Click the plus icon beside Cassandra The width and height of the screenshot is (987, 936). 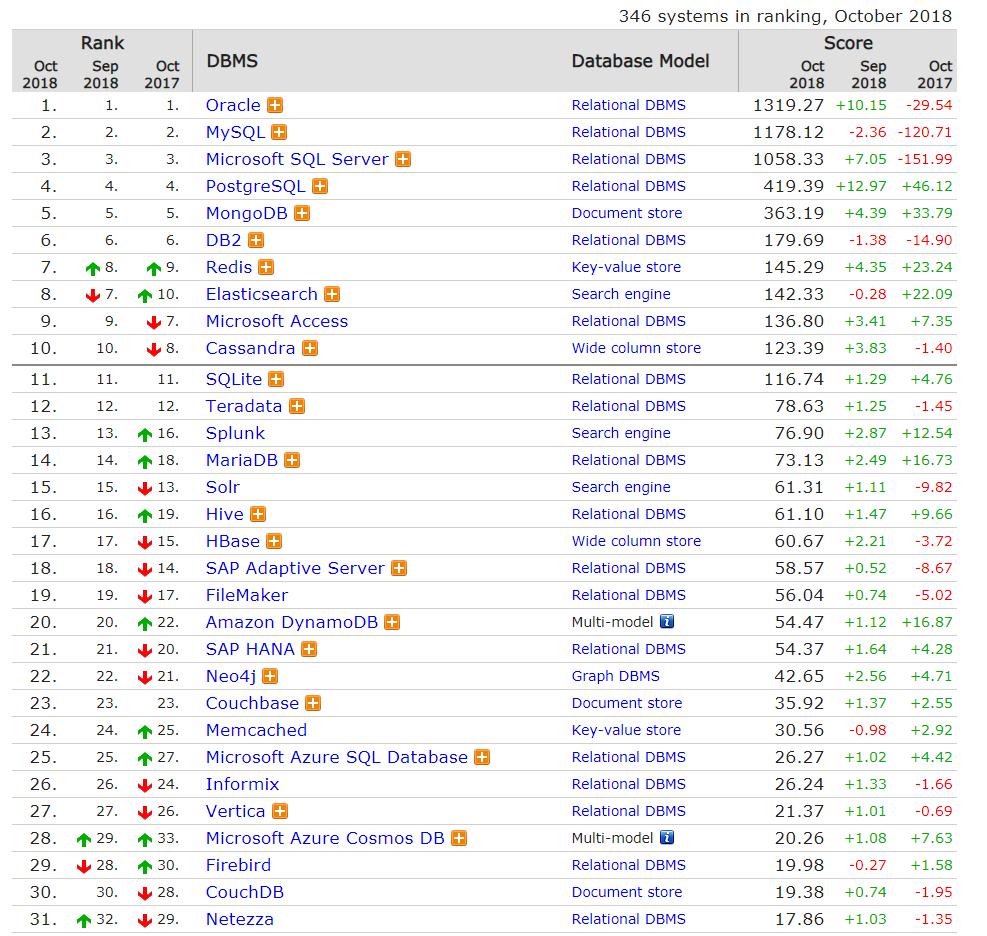click(310, 348)
